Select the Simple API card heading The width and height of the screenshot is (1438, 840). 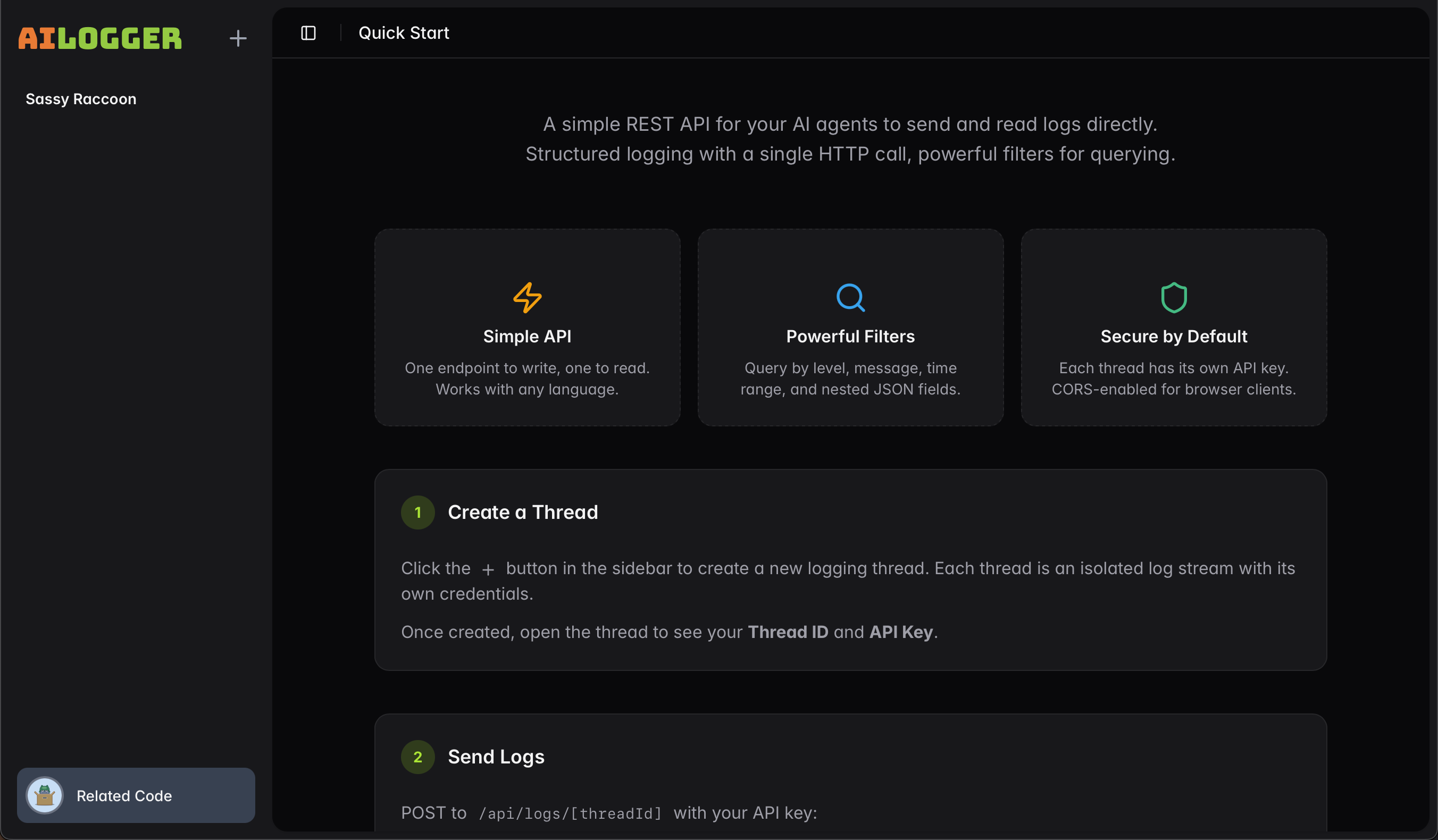point(526,337)
